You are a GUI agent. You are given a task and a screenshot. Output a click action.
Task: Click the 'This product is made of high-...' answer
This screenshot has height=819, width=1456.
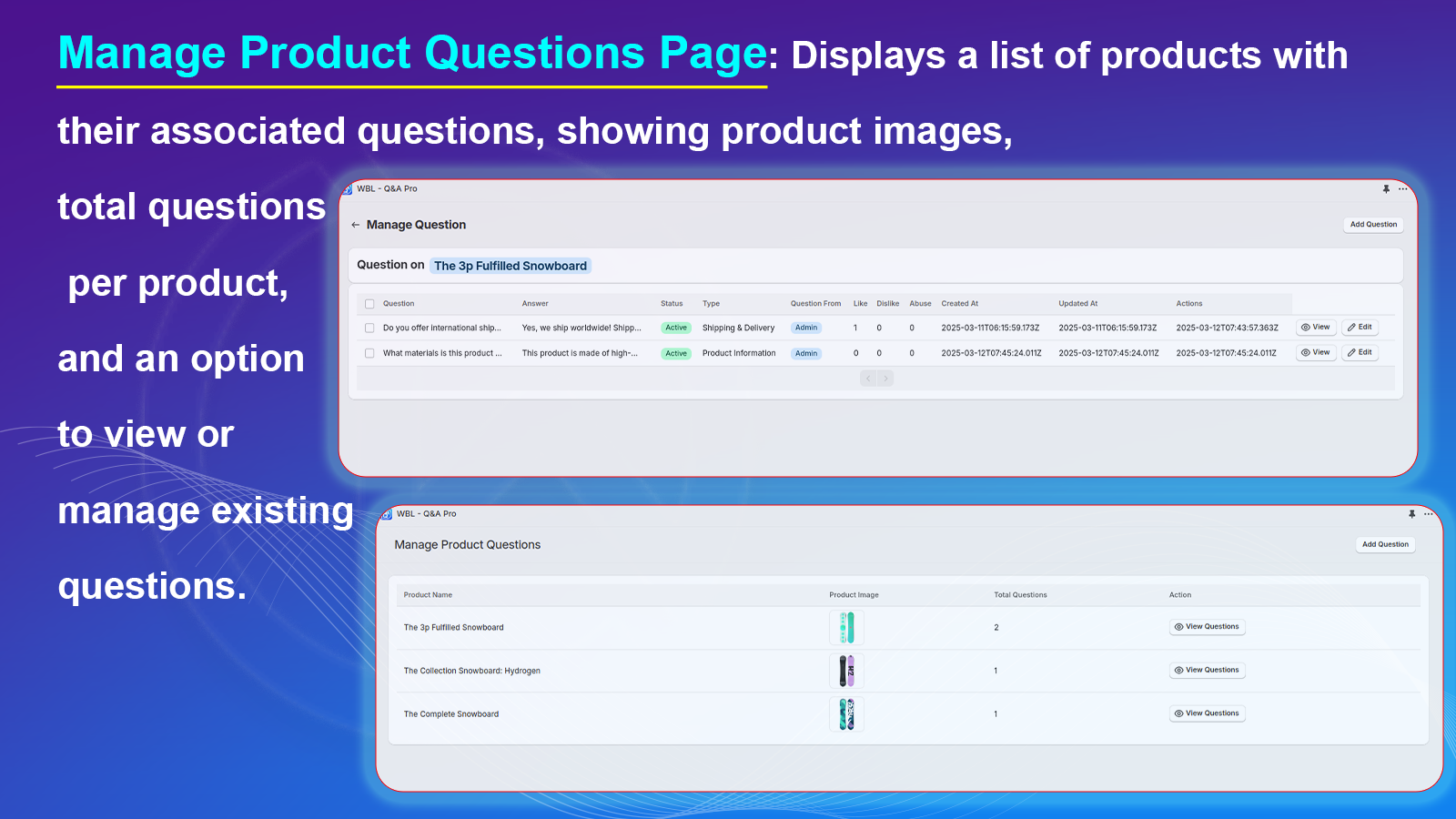click(580, 353)
